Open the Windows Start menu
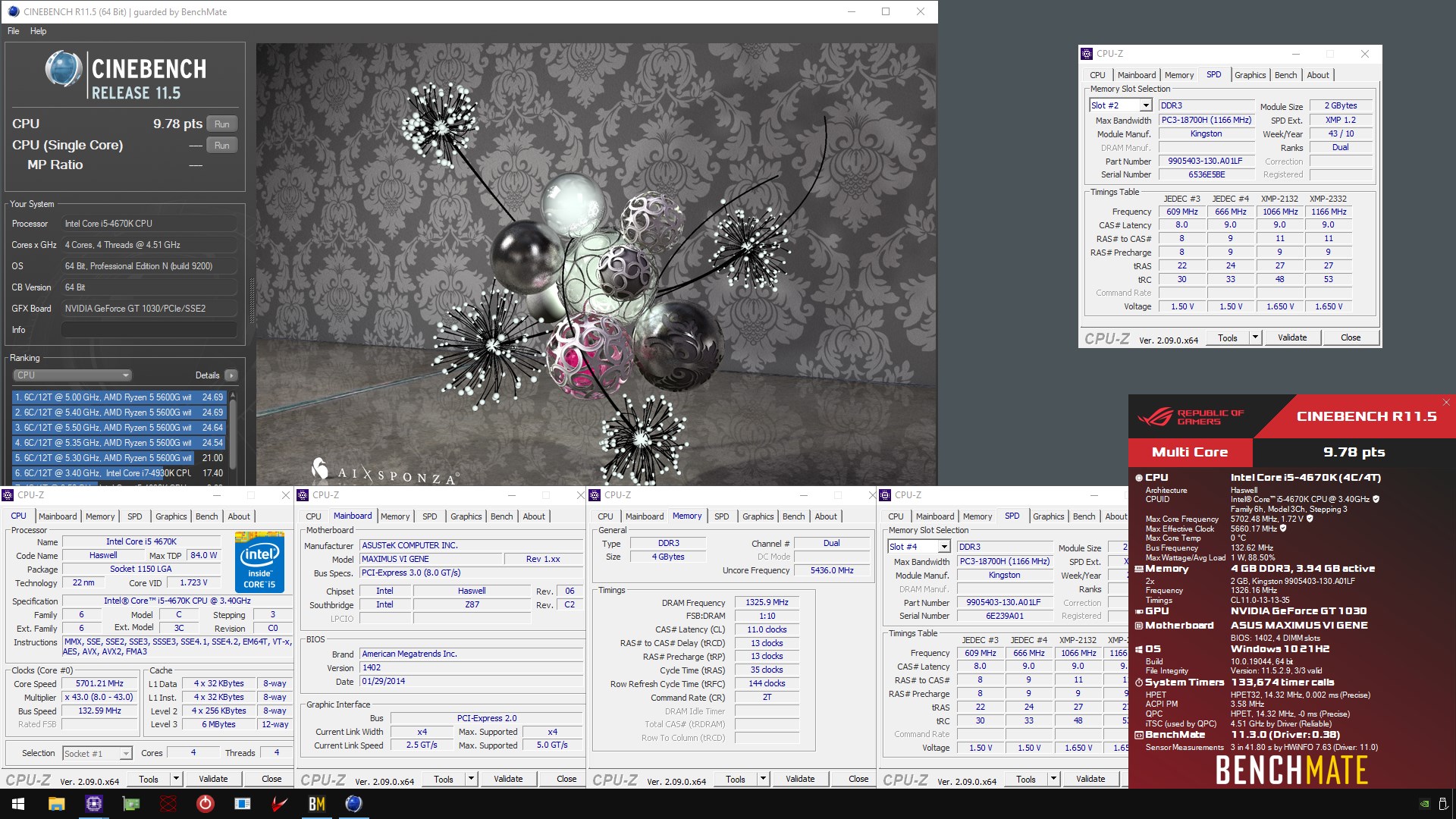The image size is (1456, 819). [18, 804]
